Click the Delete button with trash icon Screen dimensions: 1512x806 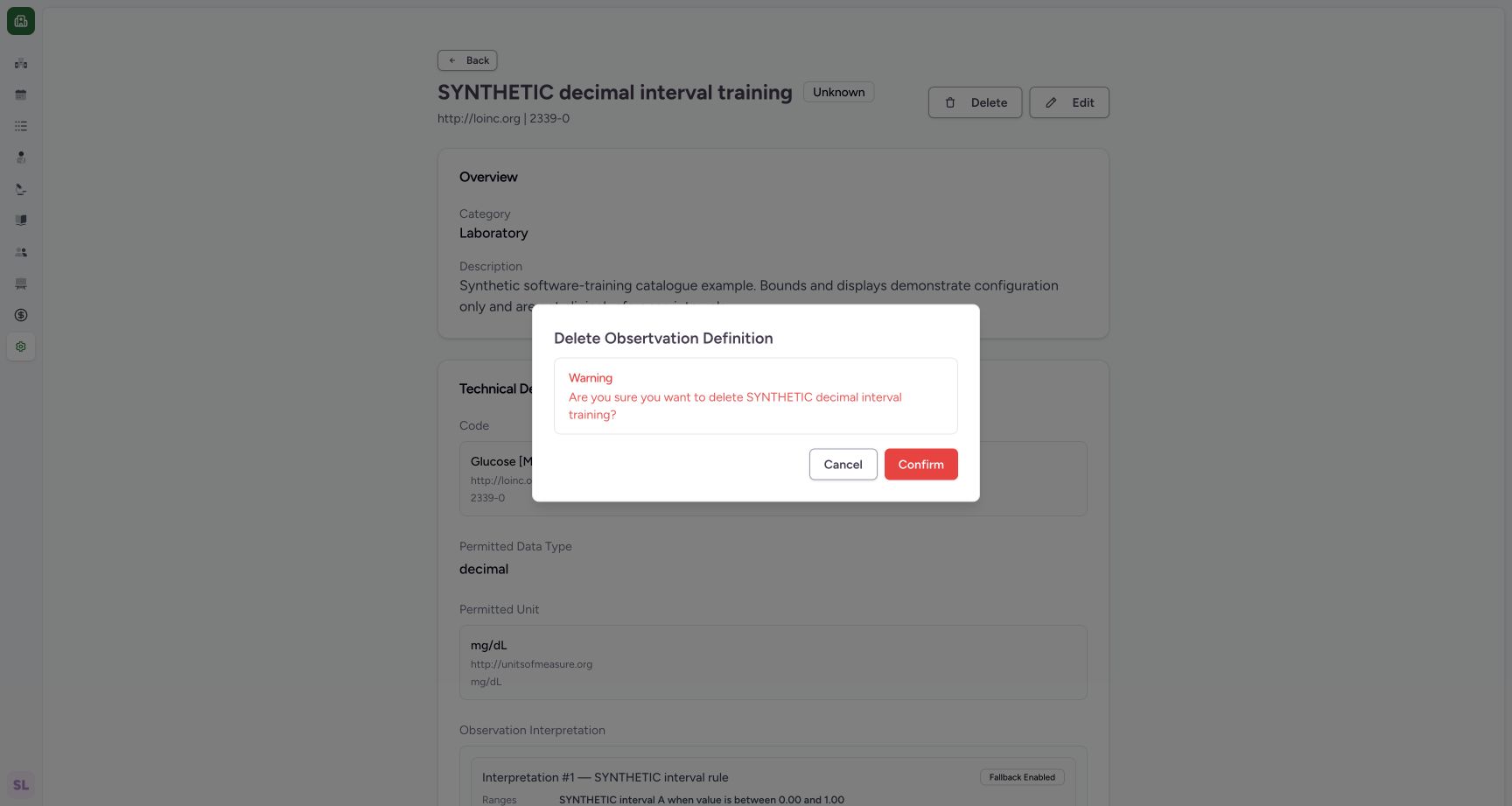975,102
